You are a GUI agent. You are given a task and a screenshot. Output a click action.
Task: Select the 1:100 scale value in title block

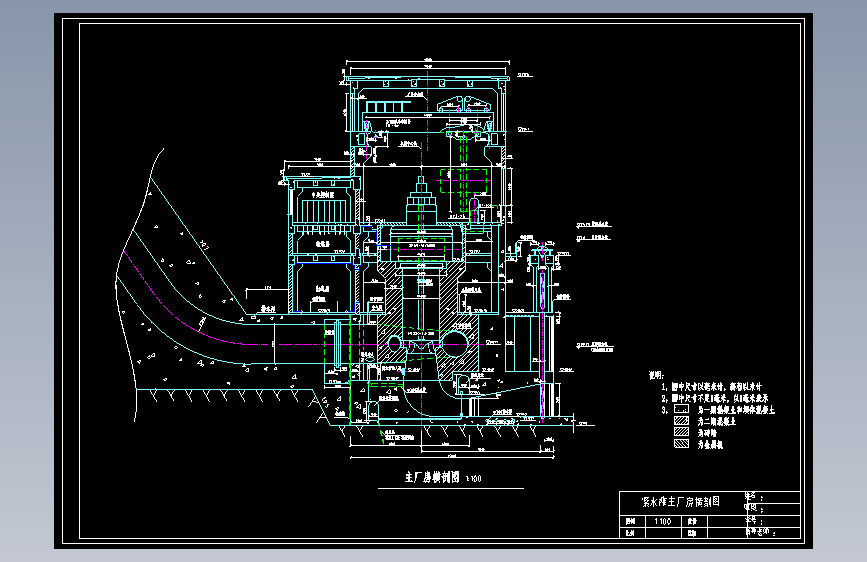pyautogui.click(x=662, y=521)
